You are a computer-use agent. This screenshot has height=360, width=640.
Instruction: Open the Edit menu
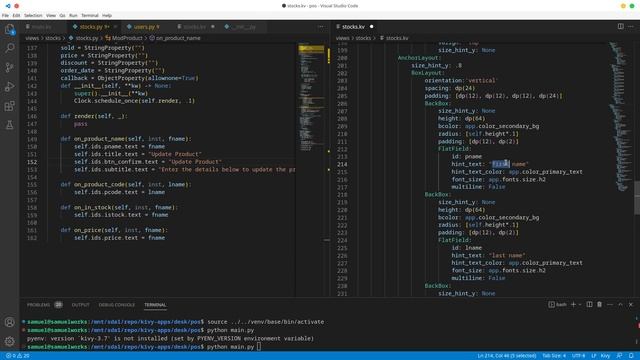click(16, 16)
